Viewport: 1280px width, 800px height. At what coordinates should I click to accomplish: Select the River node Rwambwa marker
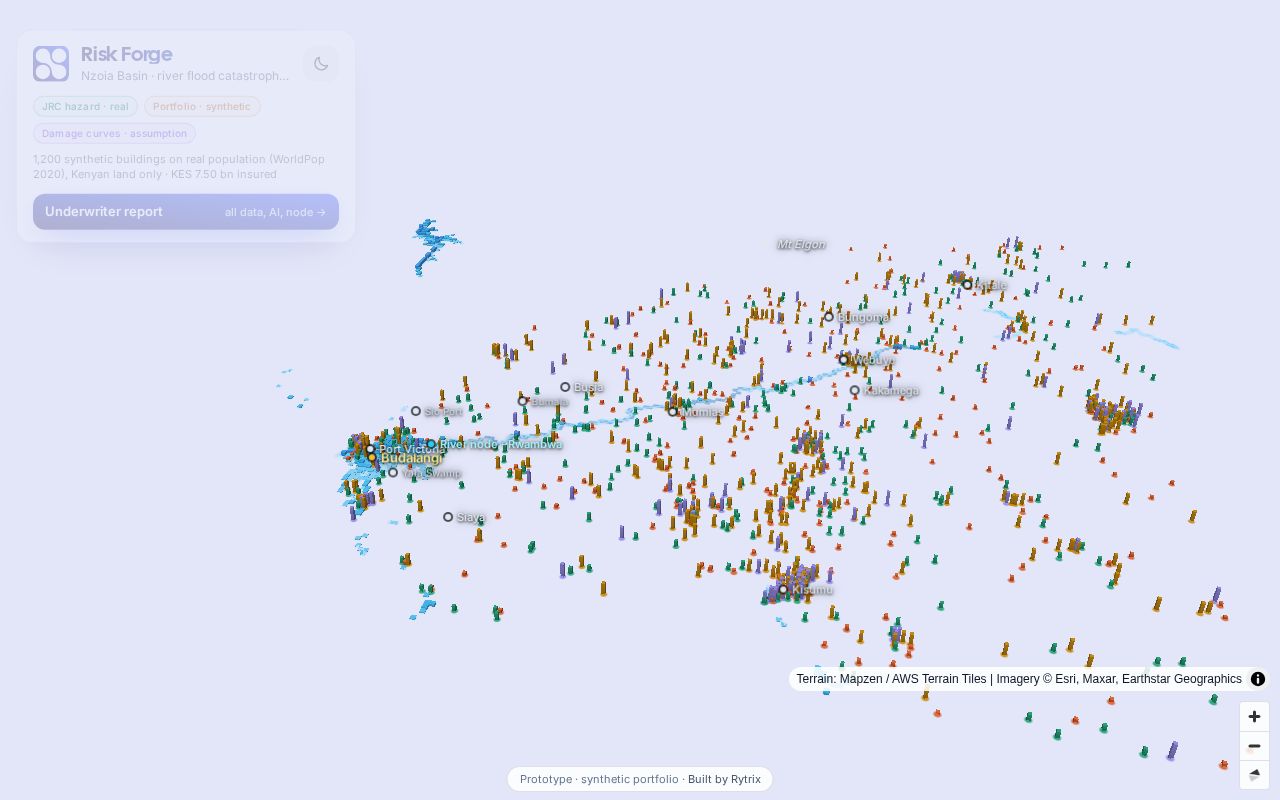coord(431,444)
